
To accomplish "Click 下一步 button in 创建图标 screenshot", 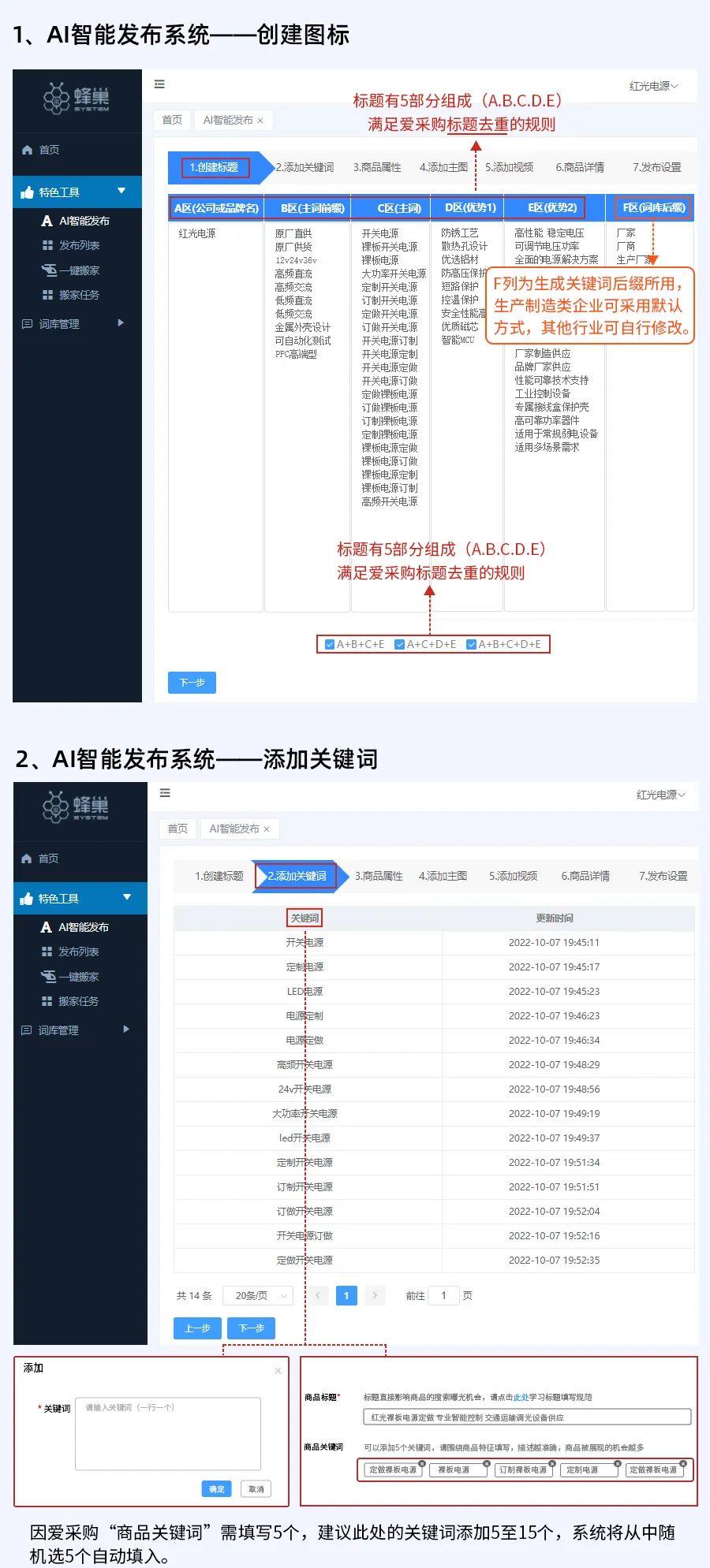I will [192, 683].
